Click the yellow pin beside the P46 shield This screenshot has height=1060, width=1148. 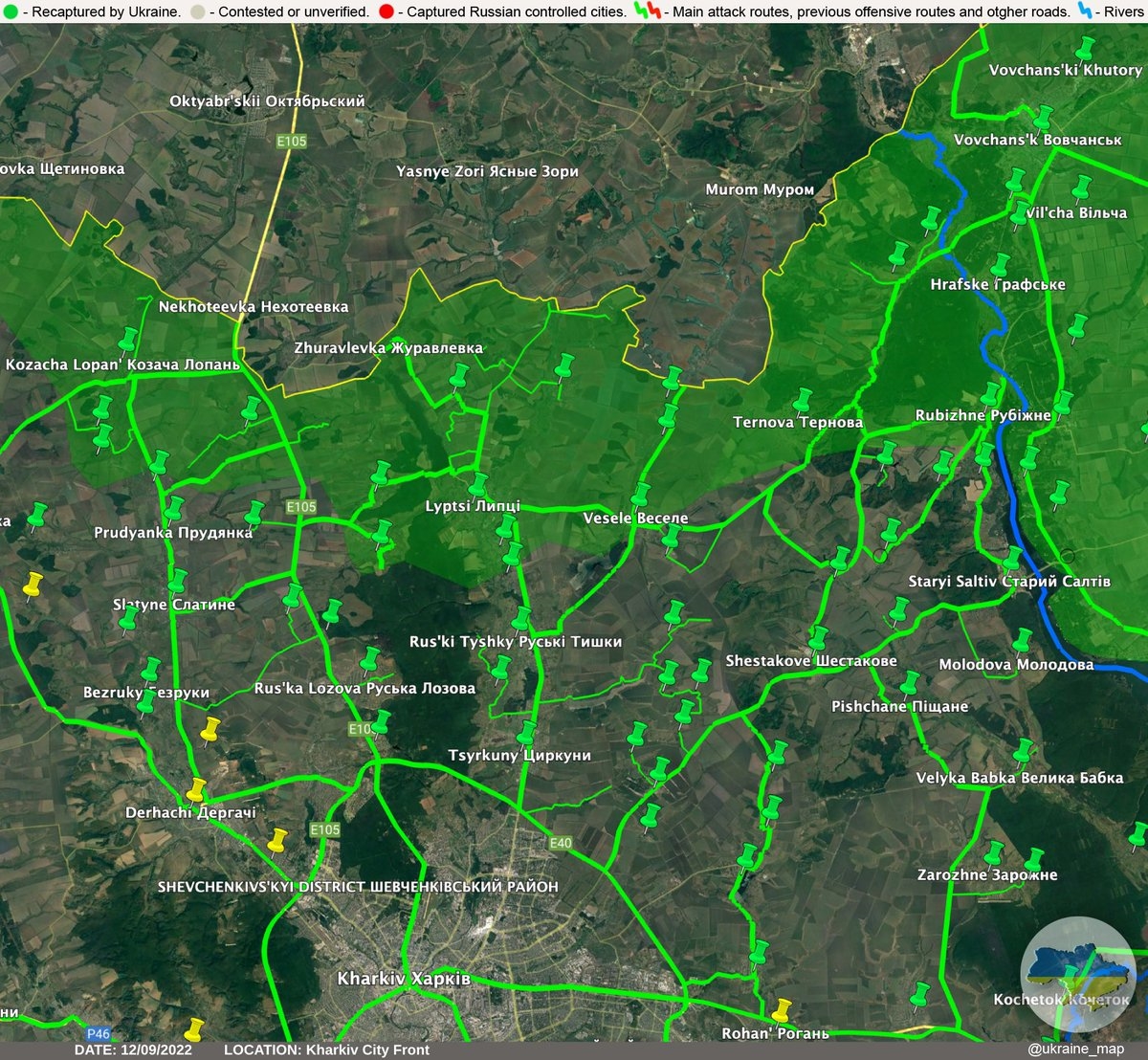[x=194, y=1029]
